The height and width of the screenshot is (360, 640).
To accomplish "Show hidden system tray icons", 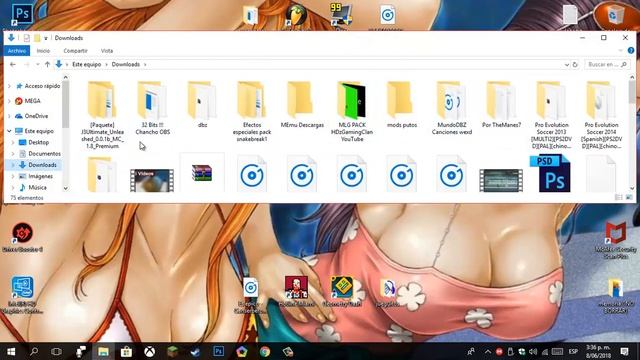I will 488,351.
